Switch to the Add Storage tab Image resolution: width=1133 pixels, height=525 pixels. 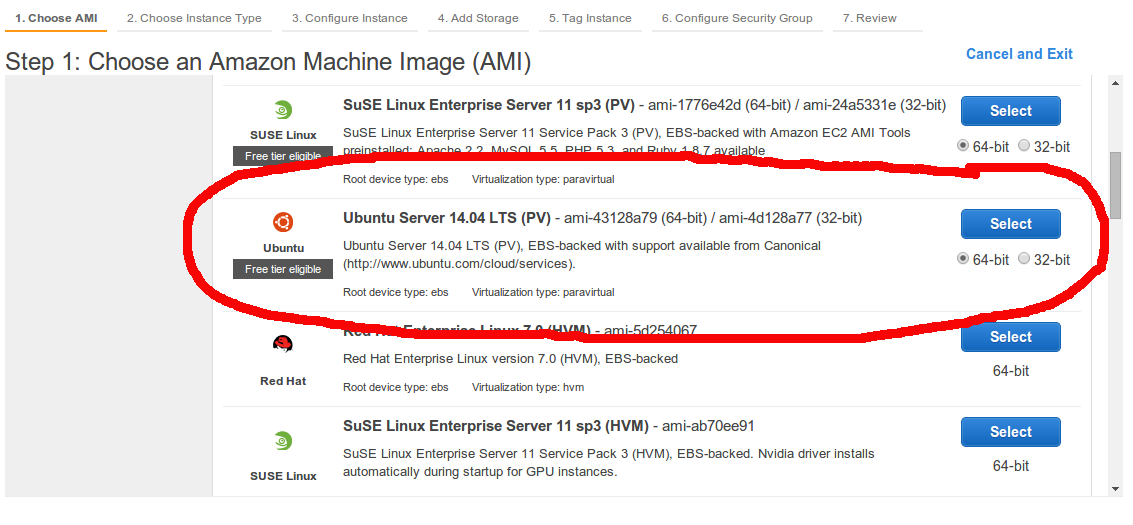[478, 18]
